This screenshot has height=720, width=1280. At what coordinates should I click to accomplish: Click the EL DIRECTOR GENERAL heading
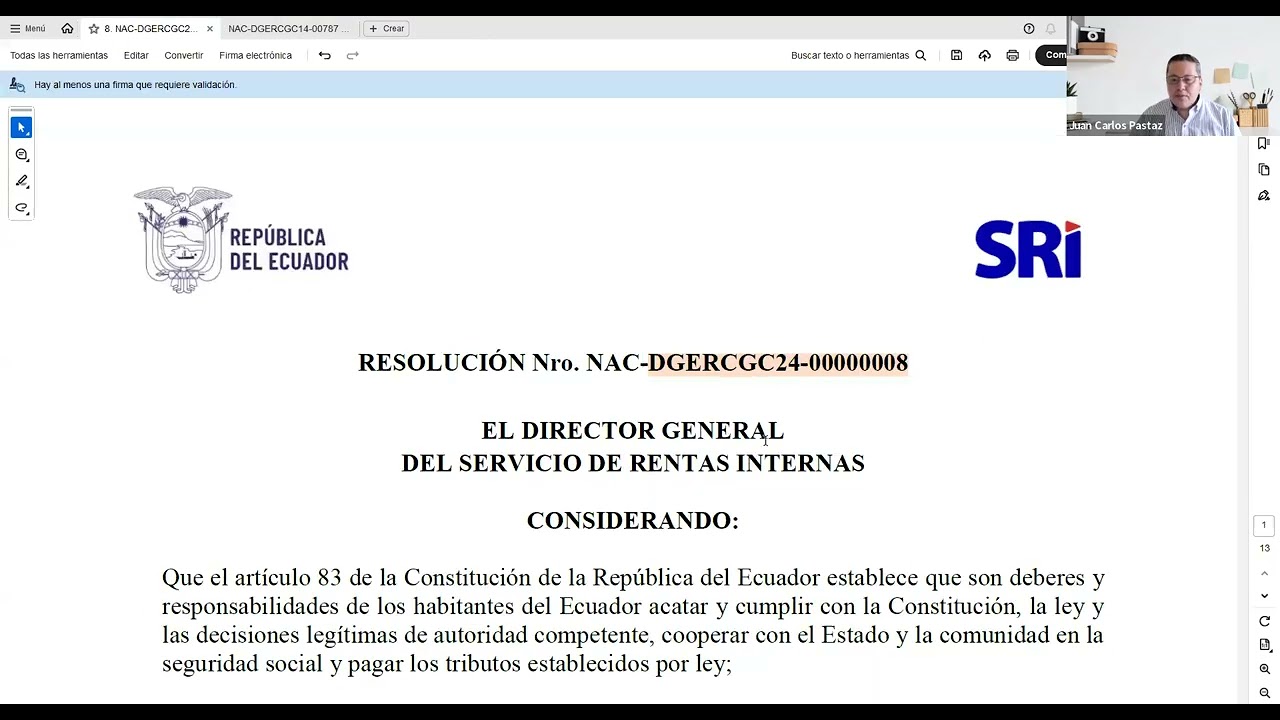coord(633,431)
